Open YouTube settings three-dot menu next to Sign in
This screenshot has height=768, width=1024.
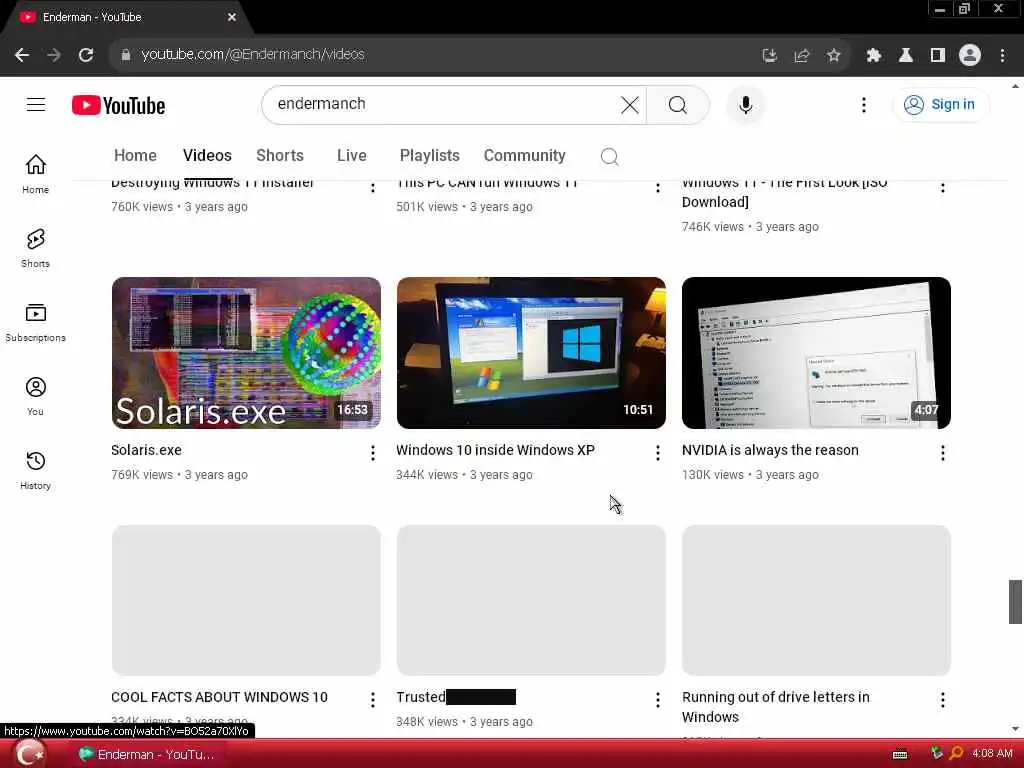tap(863, 104)
